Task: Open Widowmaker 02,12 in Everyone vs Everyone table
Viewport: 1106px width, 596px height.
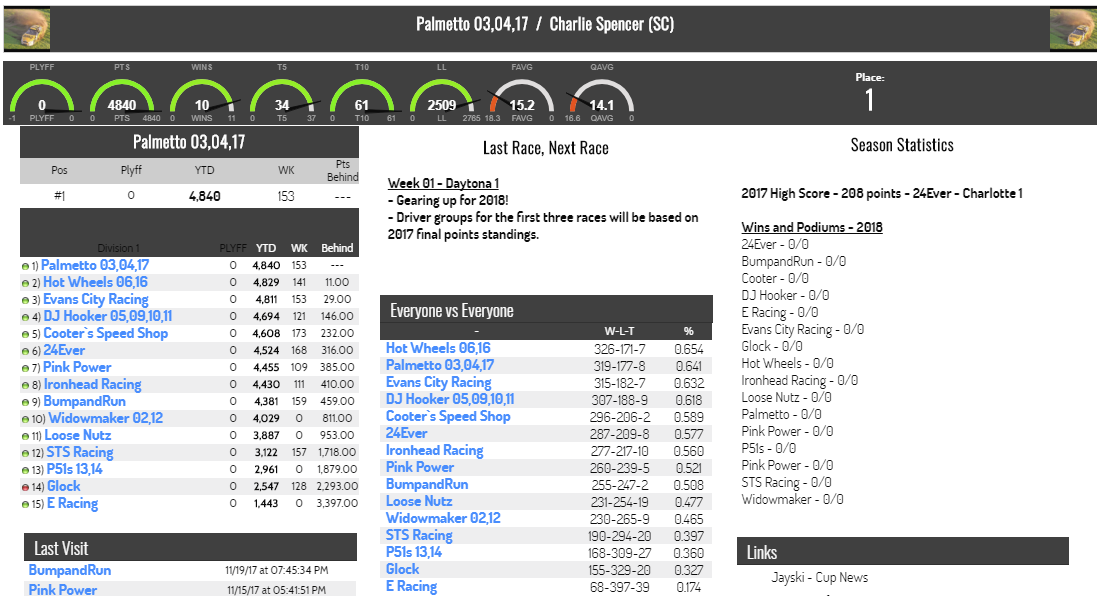Action: (x=443, y=518)
